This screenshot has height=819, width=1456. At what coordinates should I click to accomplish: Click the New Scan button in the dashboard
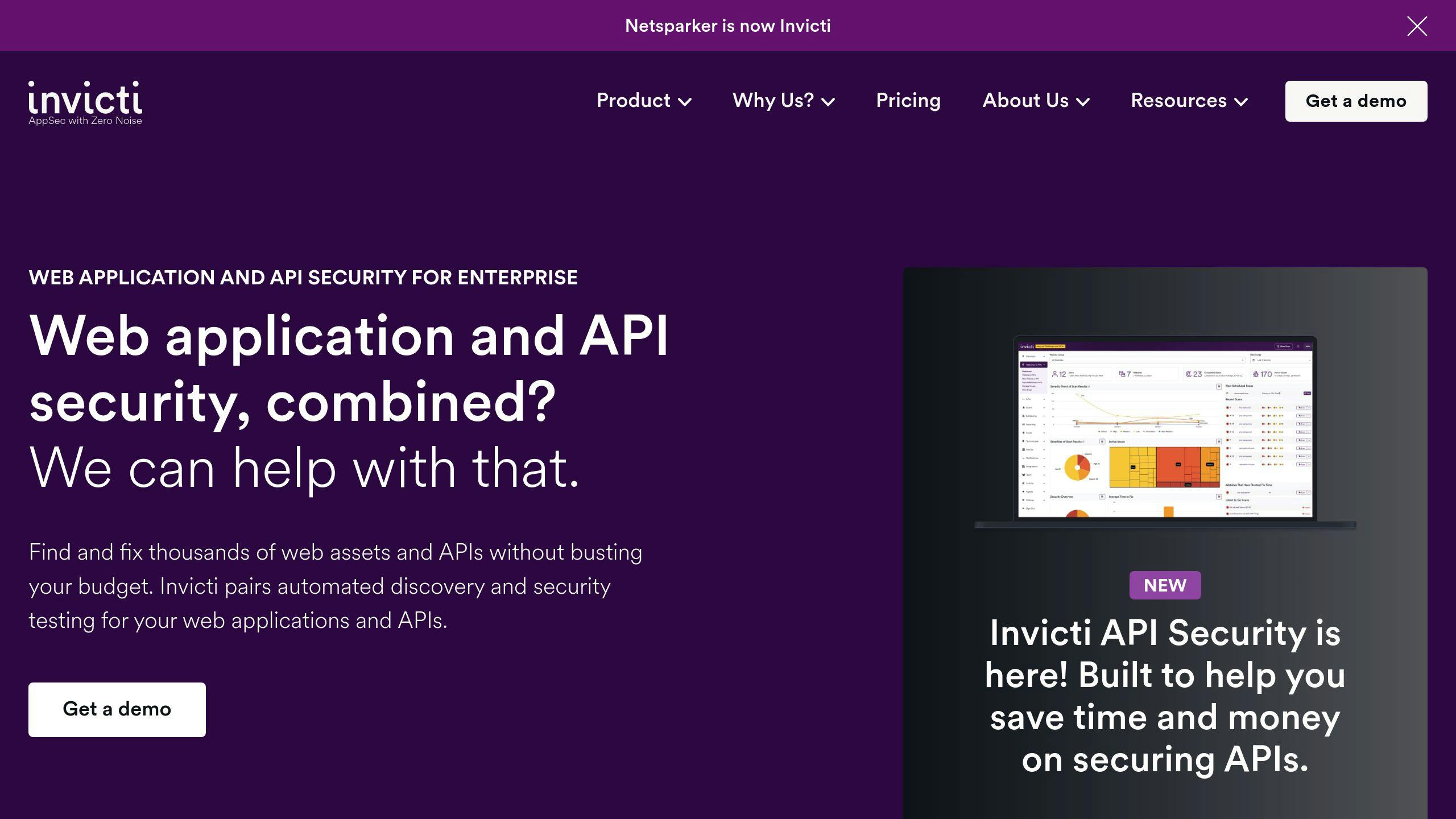1284,346
